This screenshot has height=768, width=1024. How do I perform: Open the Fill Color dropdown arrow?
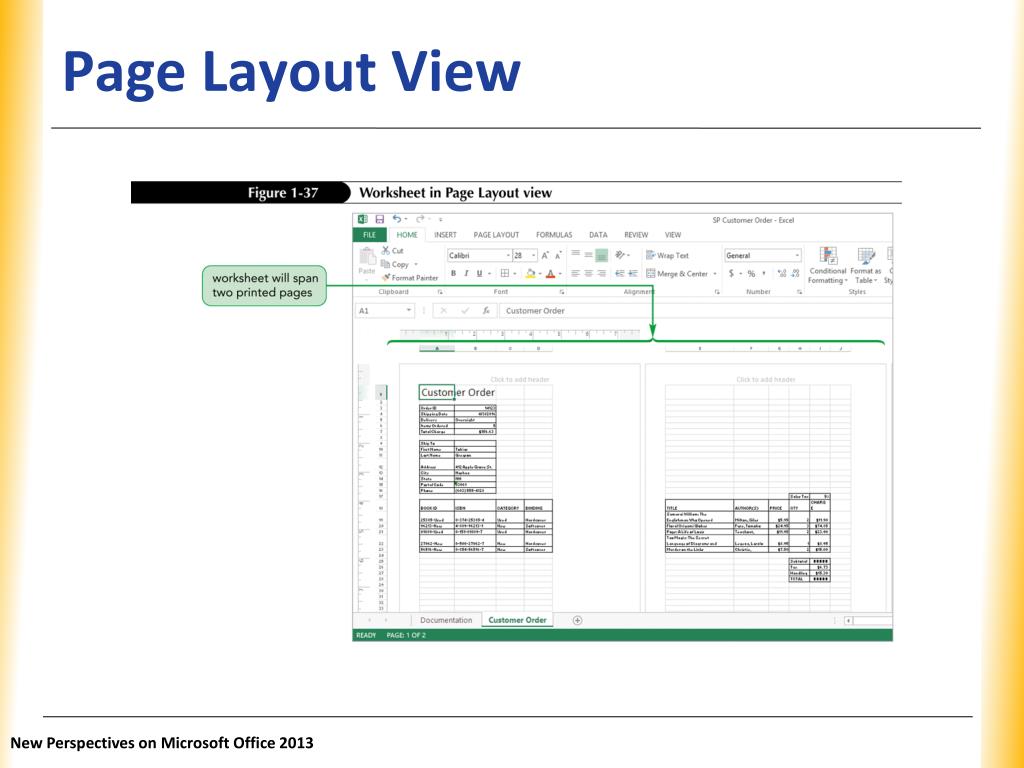point(539,274)
